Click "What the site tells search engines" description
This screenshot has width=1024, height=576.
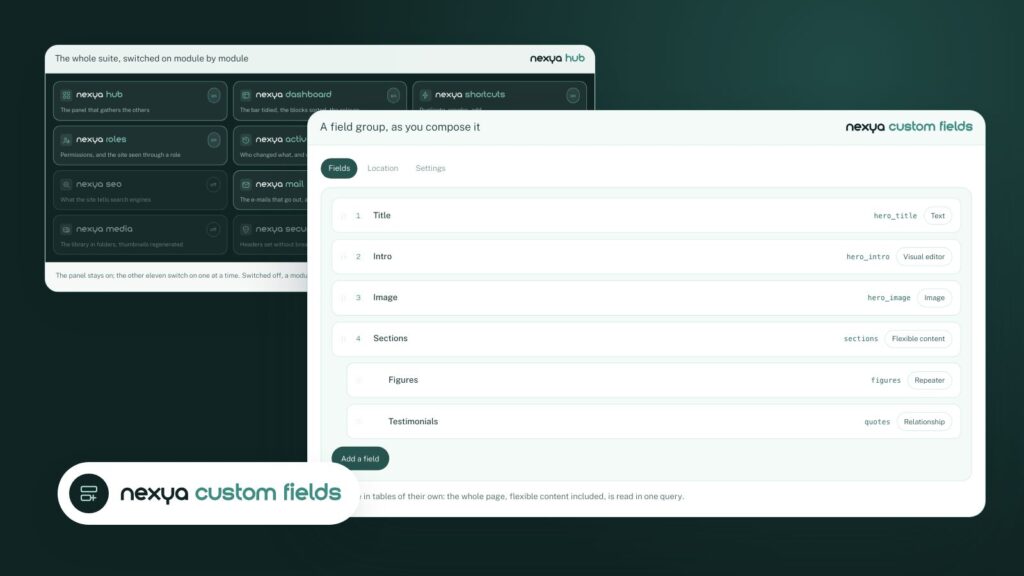(x=106, y=200)
